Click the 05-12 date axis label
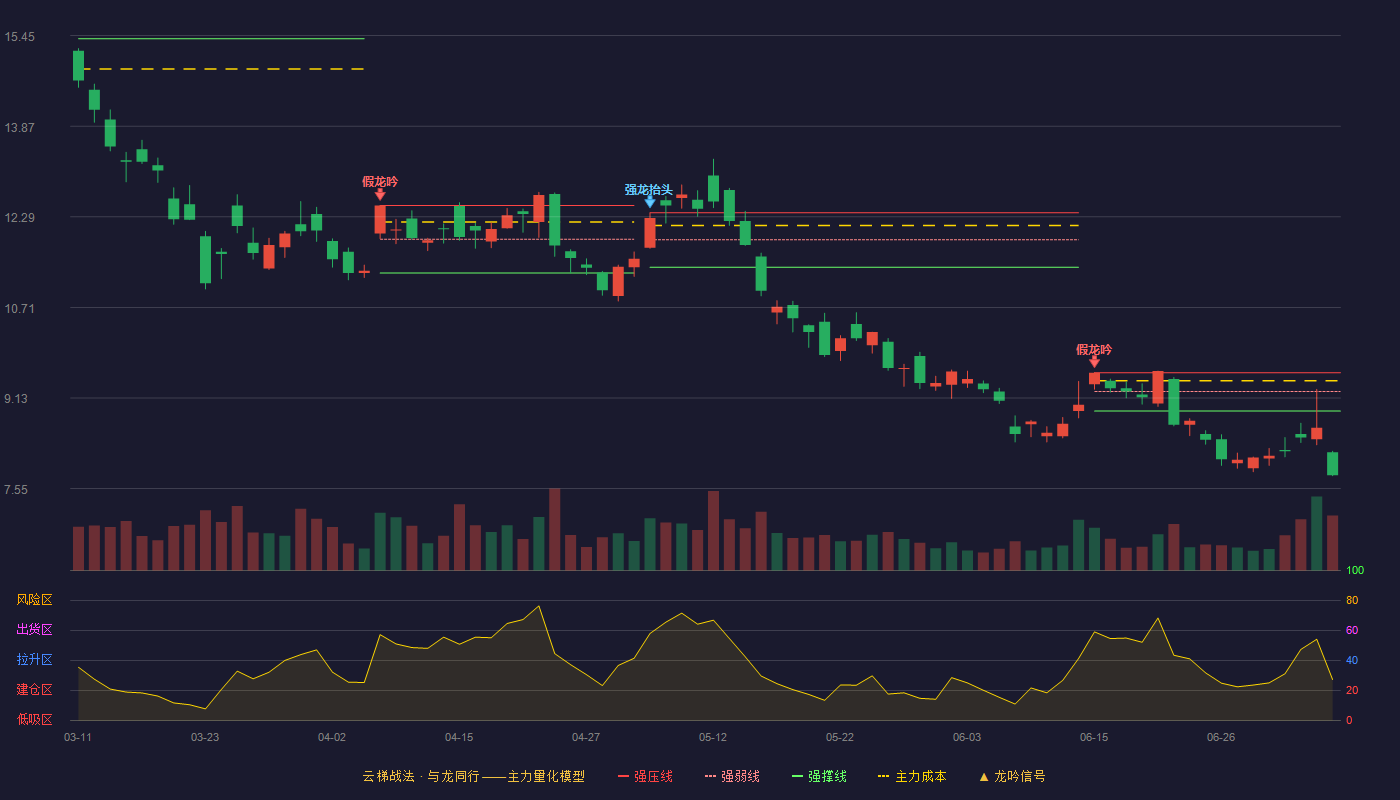 [x=713, y=737]
